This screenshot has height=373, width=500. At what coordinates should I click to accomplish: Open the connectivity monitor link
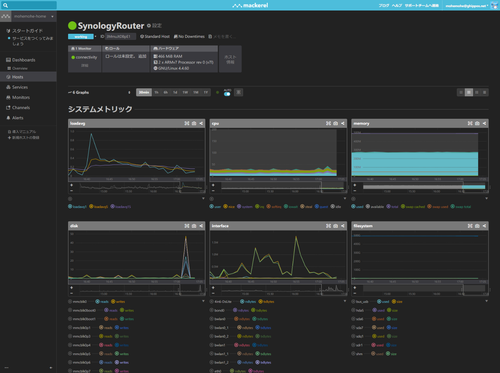(86, 57)
